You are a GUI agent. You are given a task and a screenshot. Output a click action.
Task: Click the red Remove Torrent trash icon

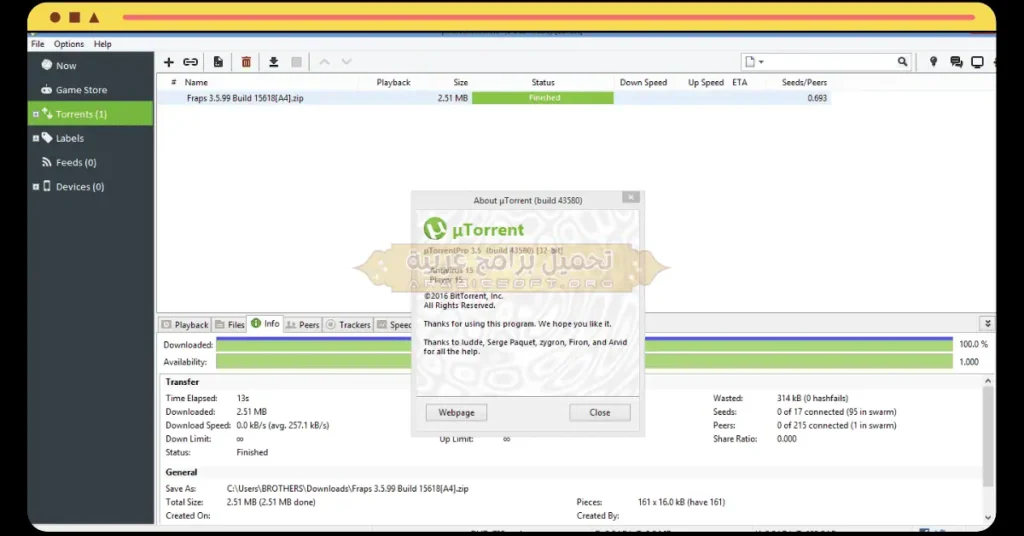tap(246, 62)
